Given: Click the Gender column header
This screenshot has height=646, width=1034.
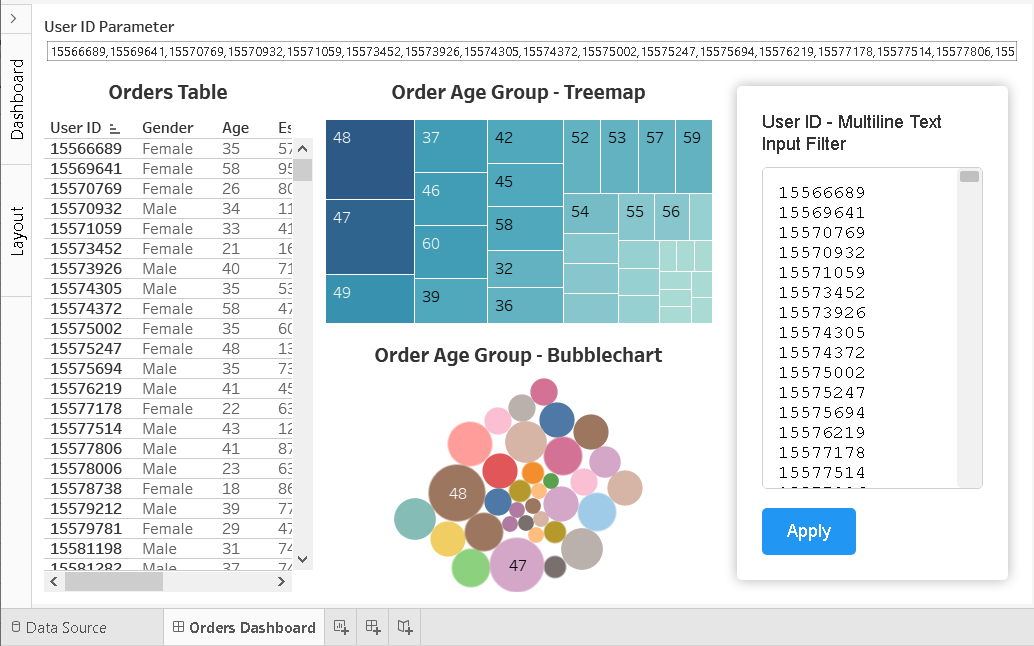Looking at the screenshot, I should pyautogui.click(x=167, y=128).
